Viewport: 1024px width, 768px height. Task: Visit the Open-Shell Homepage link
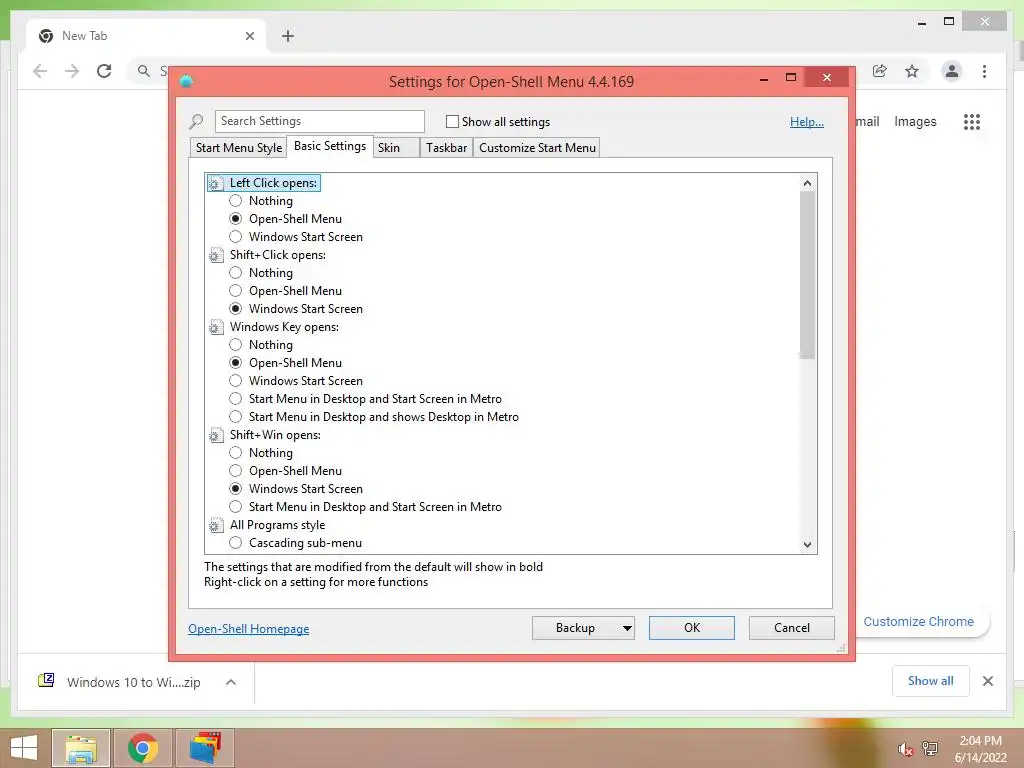pos(248,629)
